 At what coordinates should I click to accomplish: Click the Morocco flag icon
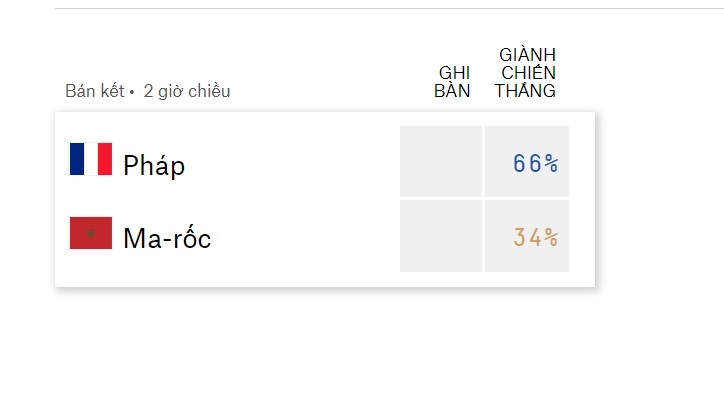pyautogui.click(x=91, y=233)
